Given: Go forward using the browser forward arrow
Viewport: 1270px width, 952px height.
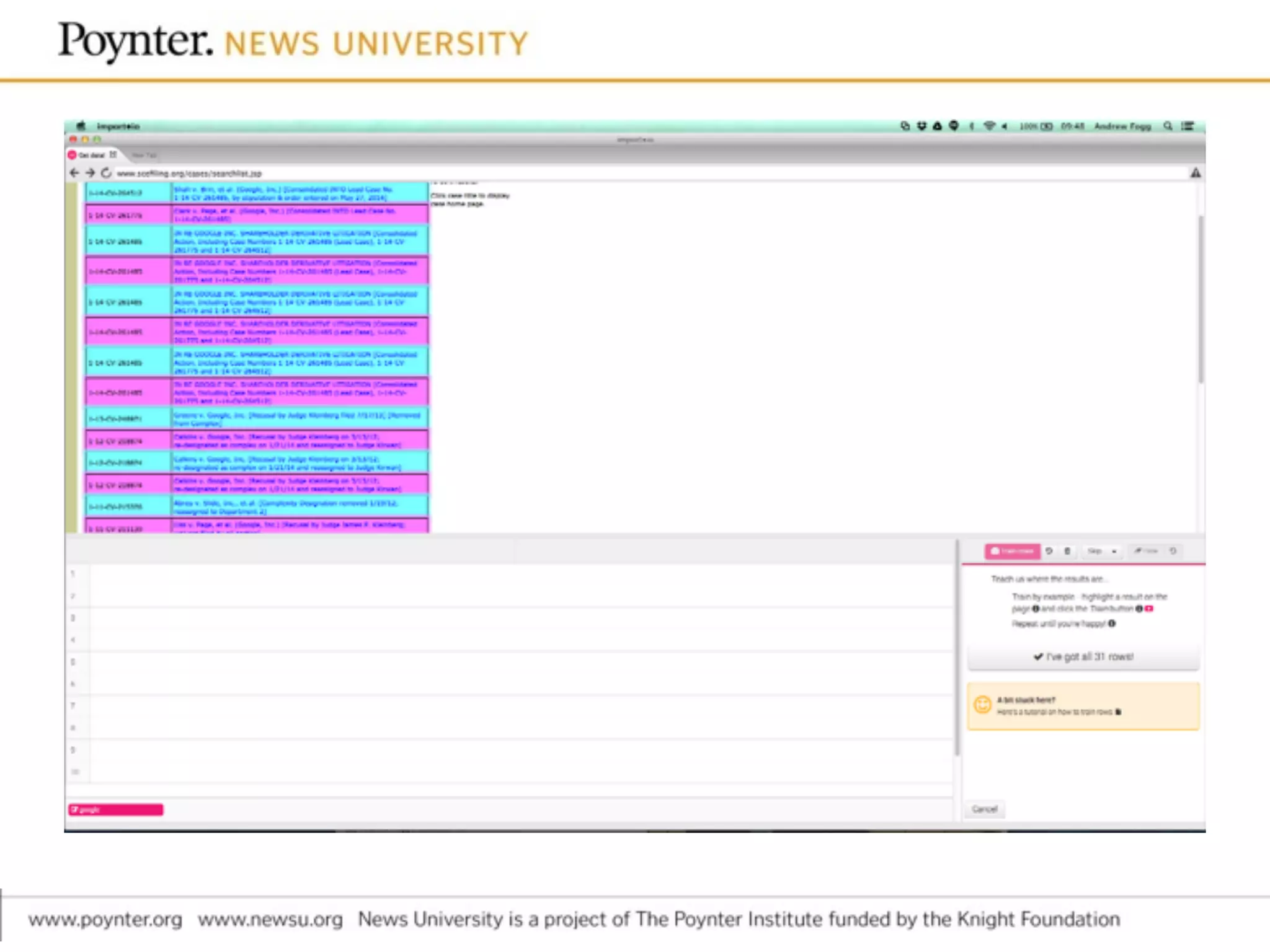Looking at the screenshot, I should pos(90,173).
